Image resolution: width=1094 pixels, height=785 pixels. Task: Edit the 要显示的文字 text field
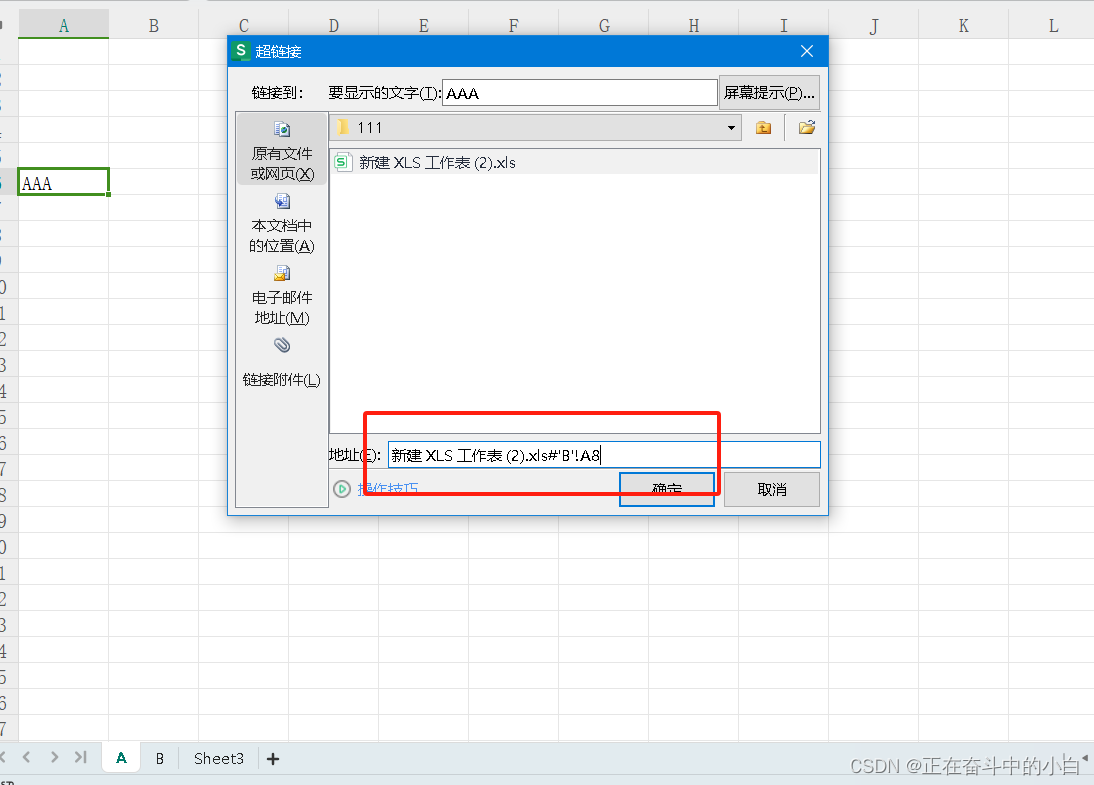[x=580, y=92]
